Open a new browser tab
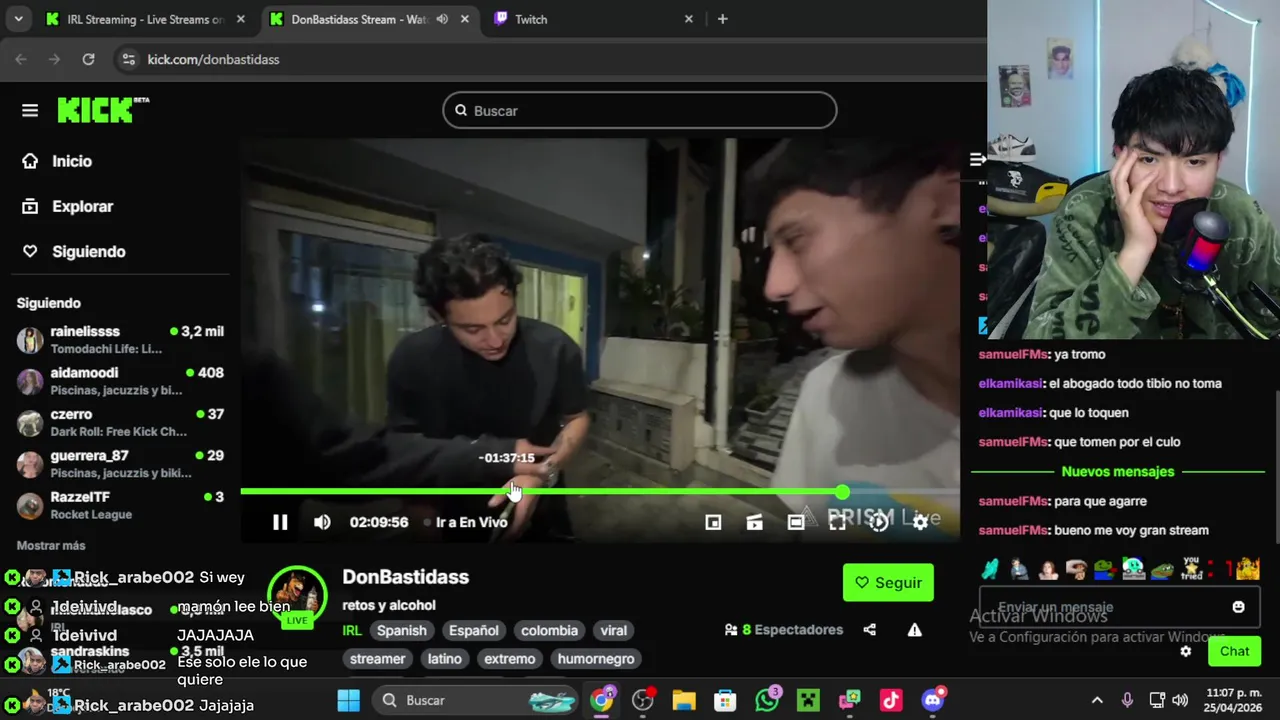 (x=722, y=19)
